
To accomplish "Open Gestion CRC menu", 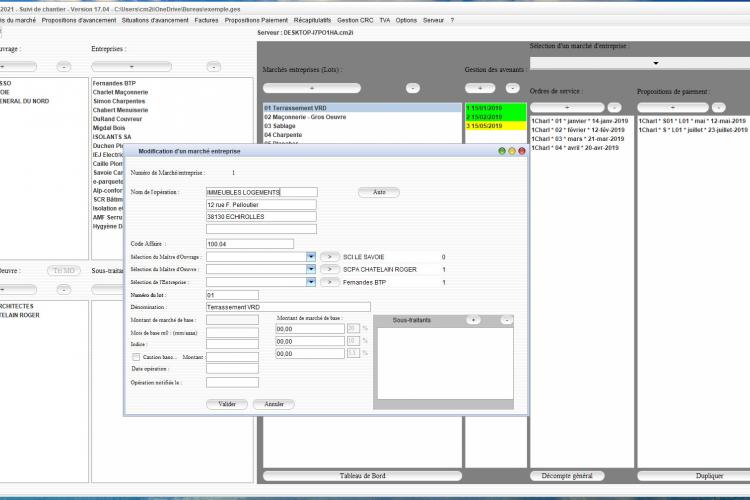I will coord(355,20).
